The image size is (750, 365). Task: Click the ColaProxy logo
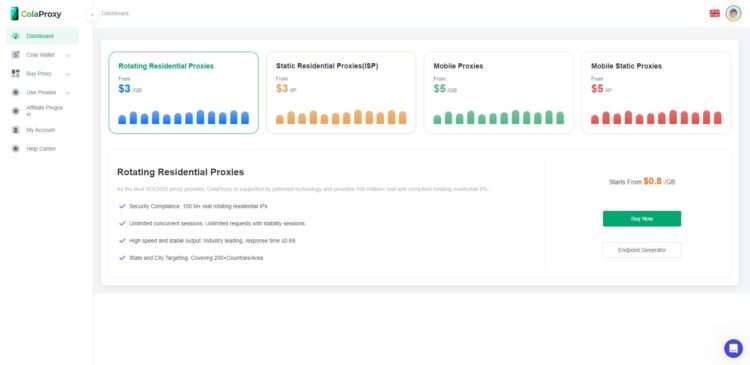36,14
